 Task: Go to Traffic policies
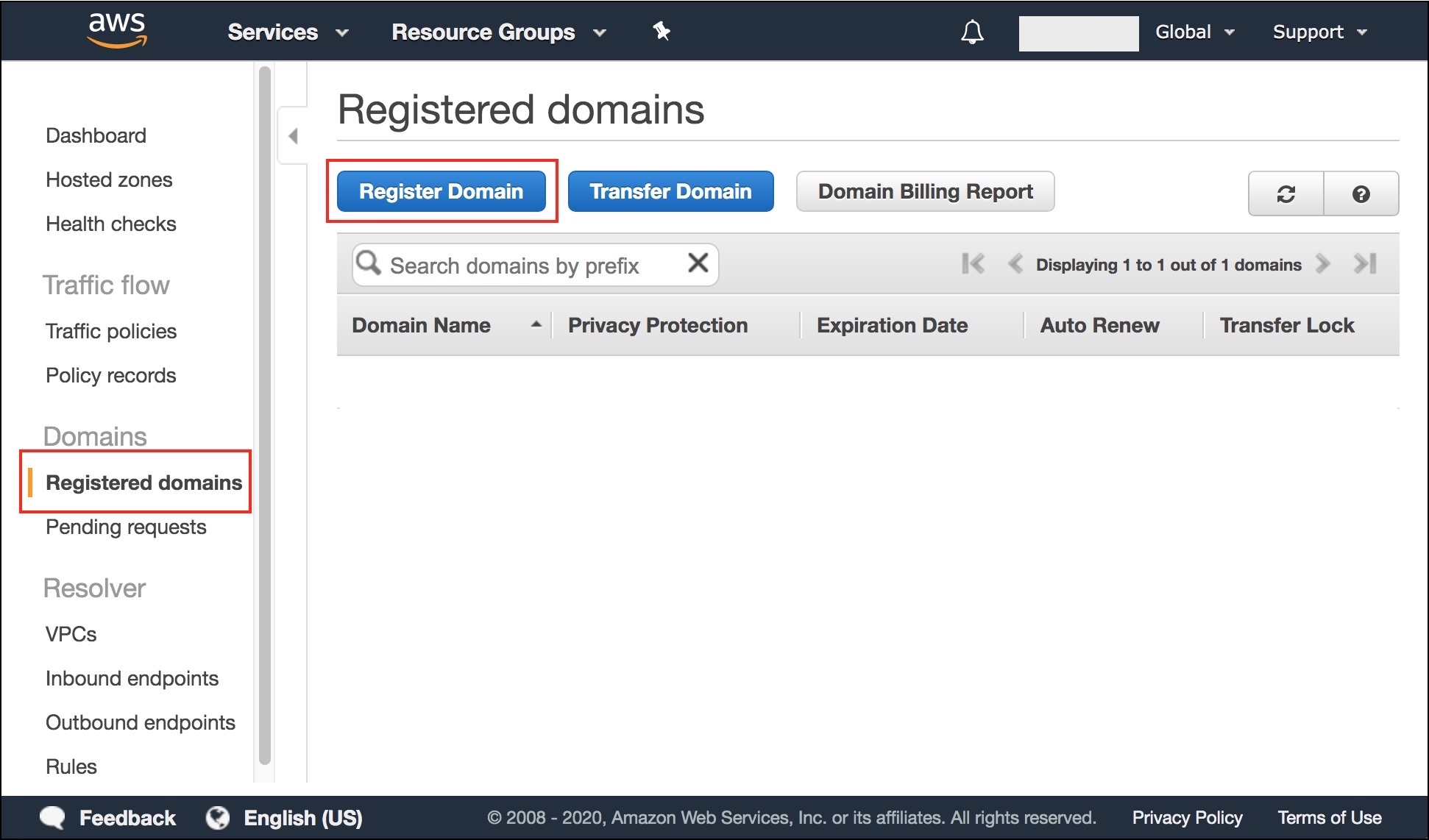click(111, 331)
